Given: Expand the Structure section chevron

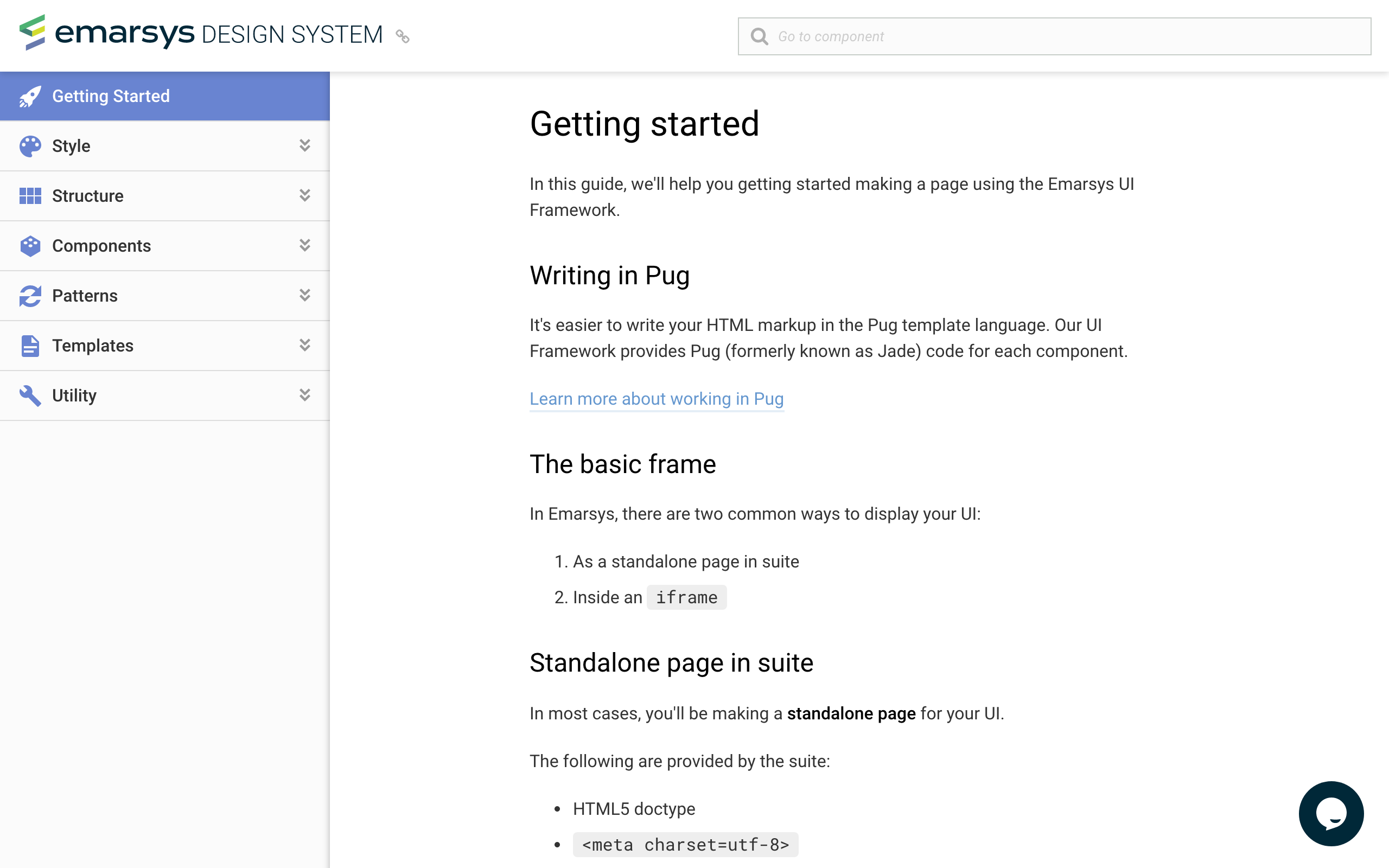Looking at the screenshot, I should (x=305, y=196).
